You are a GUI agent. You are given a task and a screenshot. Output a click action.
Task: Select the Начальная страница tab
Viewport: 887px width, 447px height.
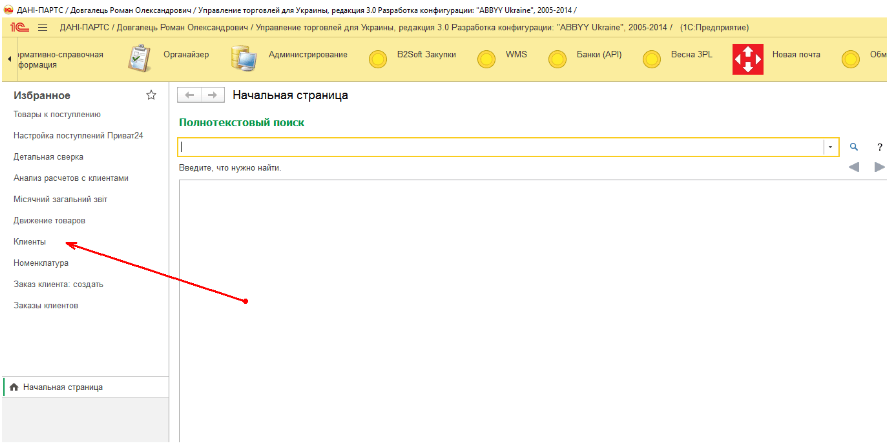(62, 387)
